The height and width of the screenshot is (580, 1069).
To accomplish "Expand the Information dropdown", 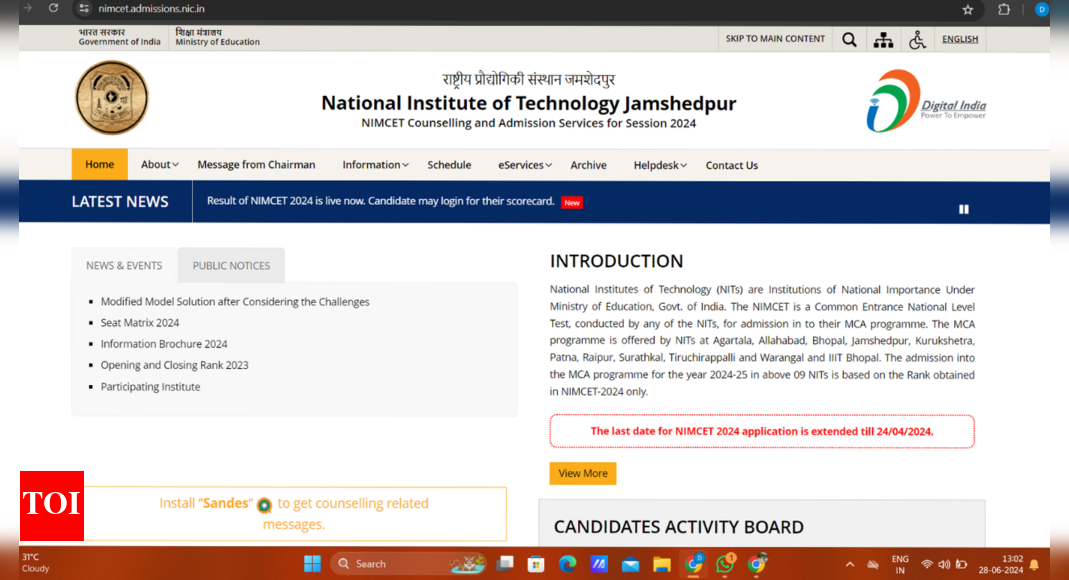I will point(374,164).
